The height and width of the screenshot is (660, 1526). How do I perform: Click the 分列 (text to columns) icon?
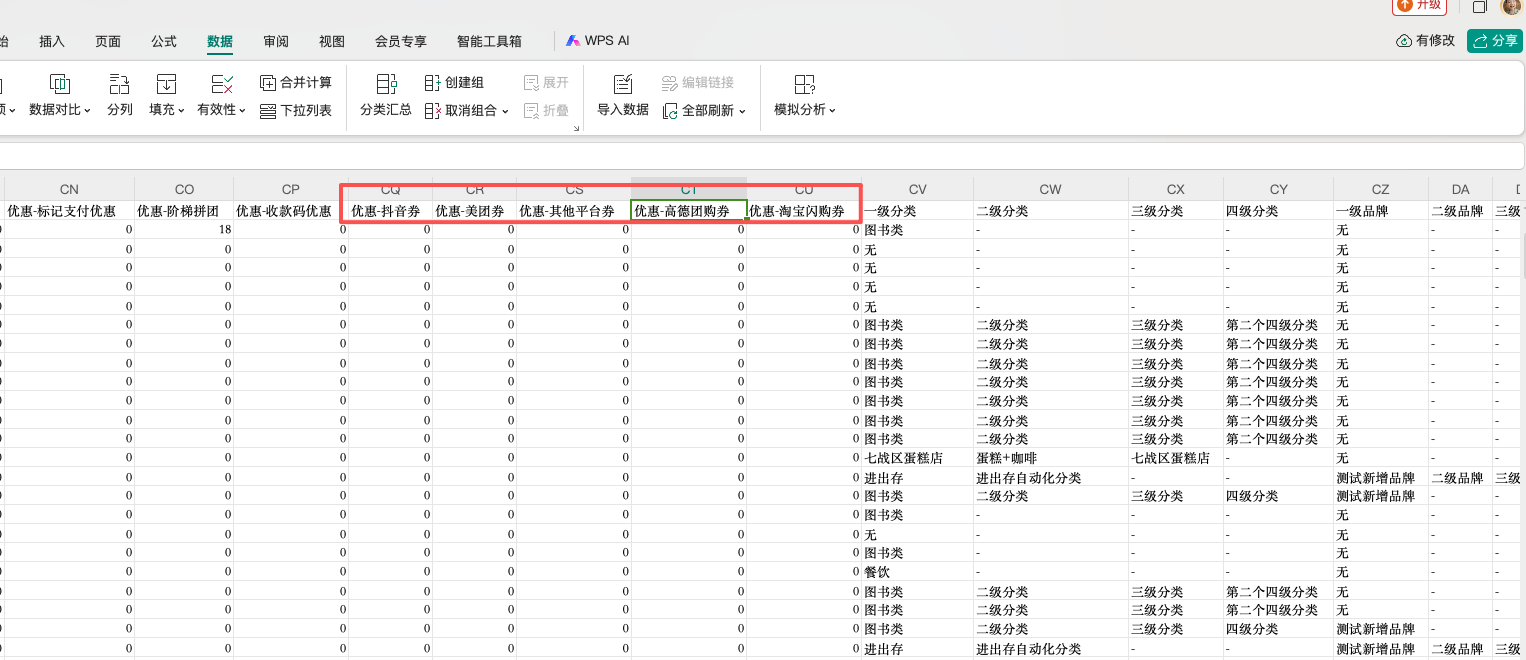(119, 85)
